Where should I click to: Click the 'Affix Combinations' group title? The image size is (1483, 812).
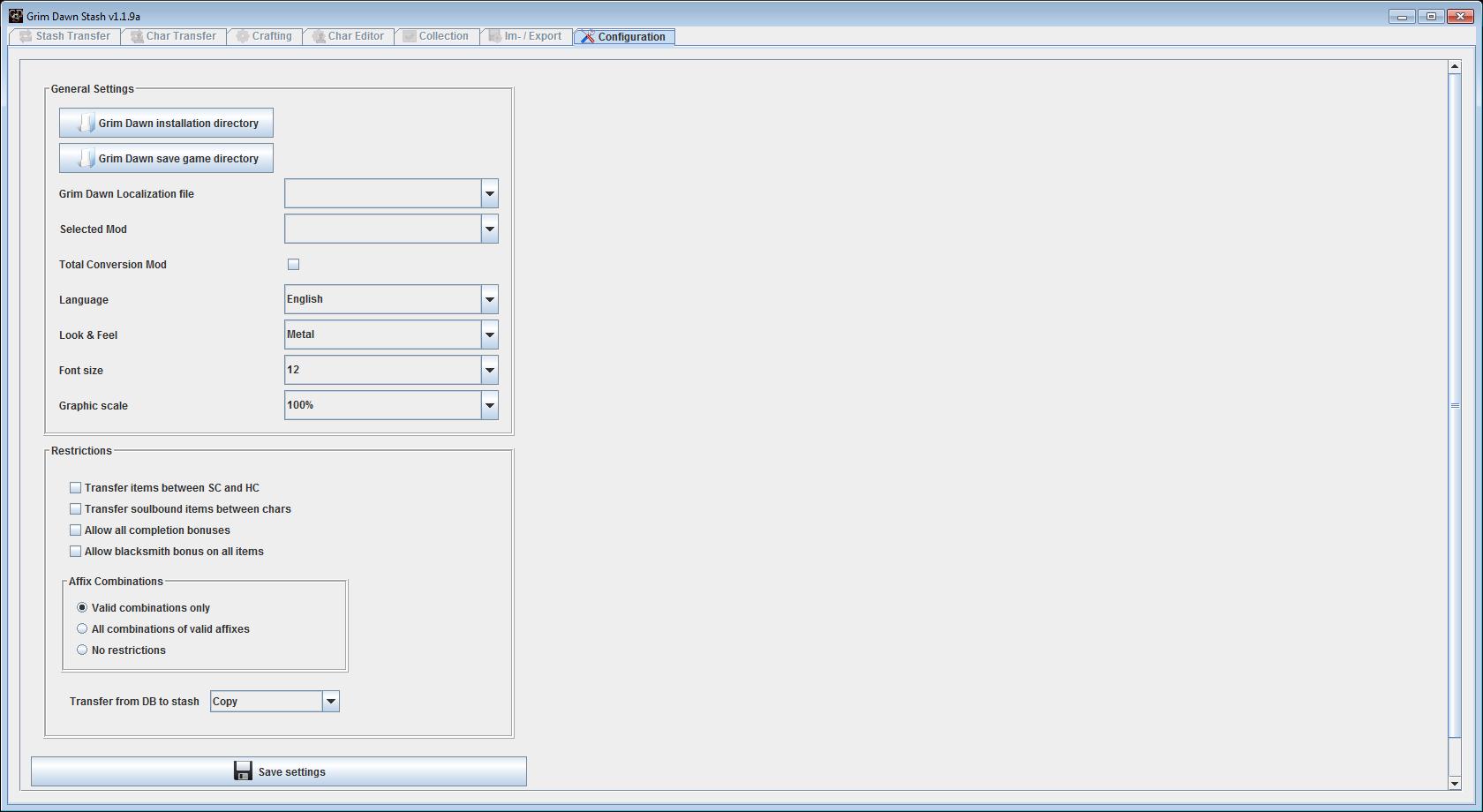(116, 581)
